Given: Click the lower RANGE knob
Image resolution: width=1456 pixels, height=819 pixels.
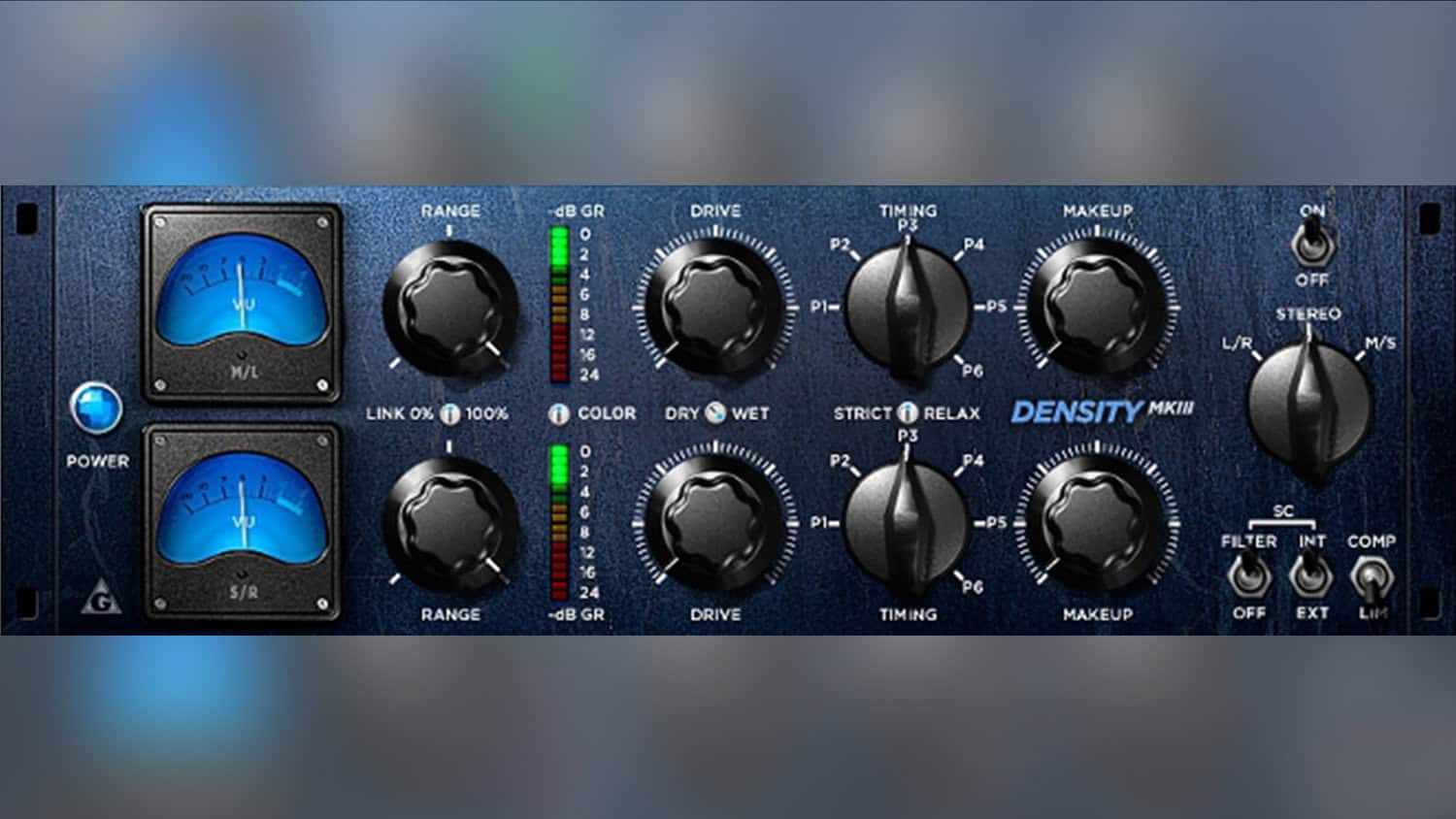Looking at the screenshot, I should (449, 526).
